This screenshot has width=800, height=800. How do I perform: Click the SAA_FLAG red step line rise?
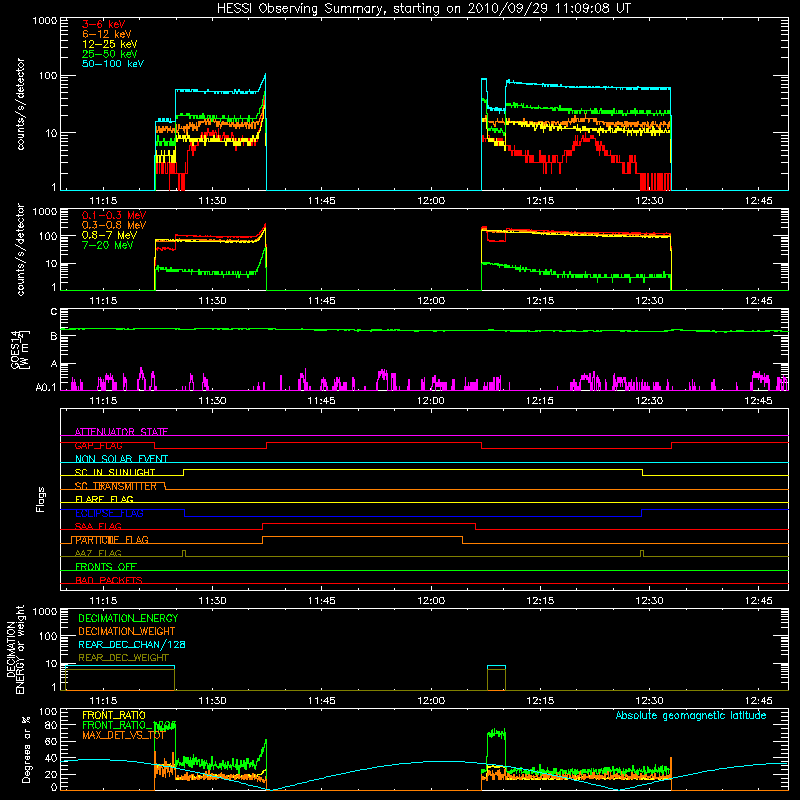[262, 527]
